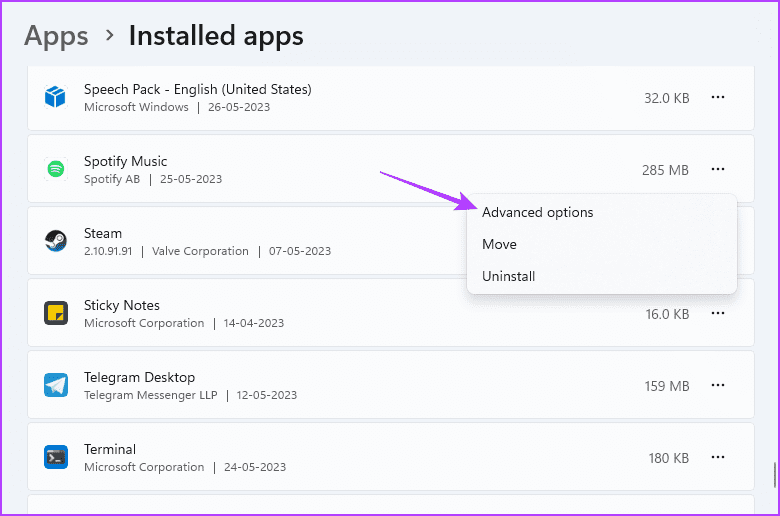780x516 pixels.
Task: Select the Steam app name in list
Action: pyautogui.click(x=103, y=233)
